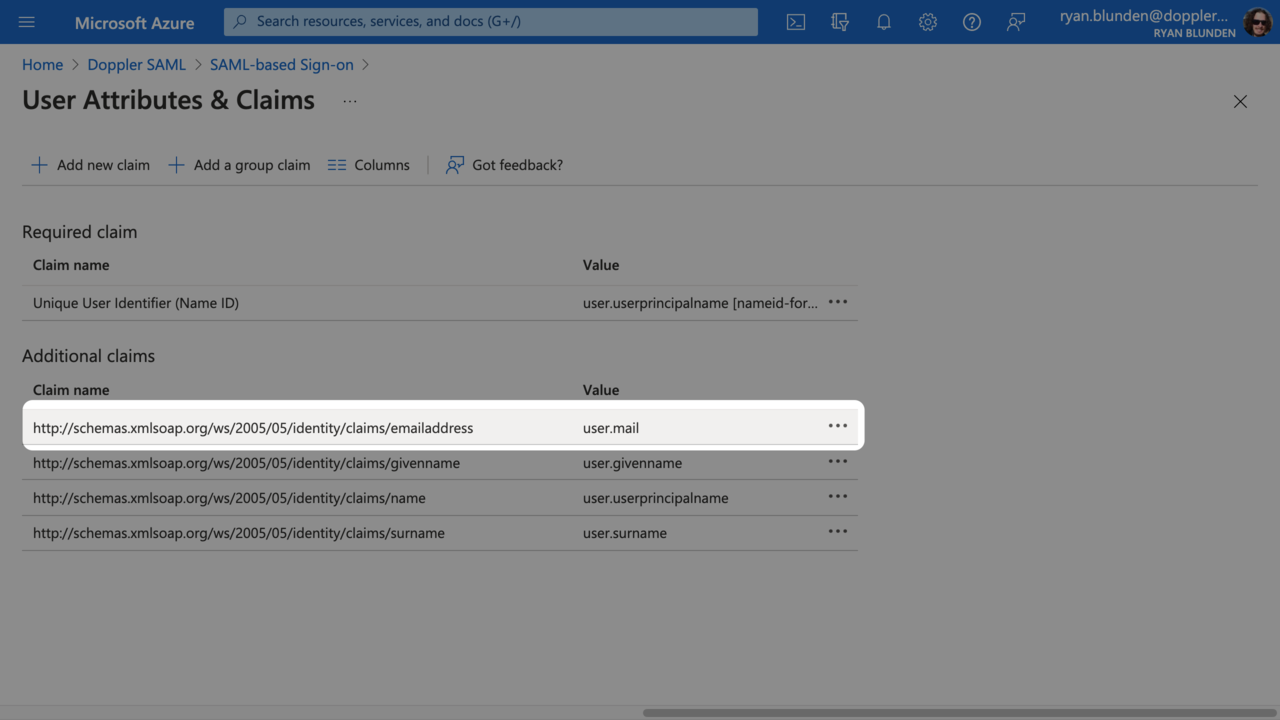Open the Home breadcrumb link

(x=42, y=64)
